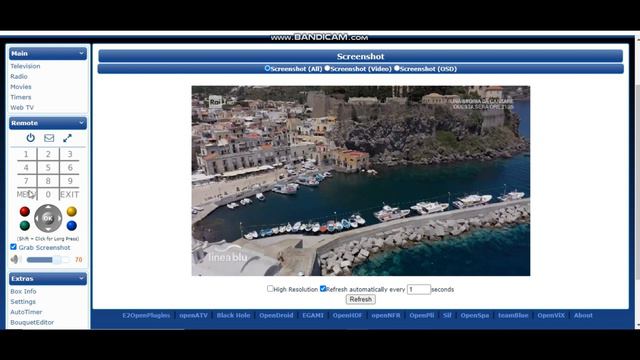Click the page vertical scrollbar
This screenshot has height=360, width=640.
637,182
